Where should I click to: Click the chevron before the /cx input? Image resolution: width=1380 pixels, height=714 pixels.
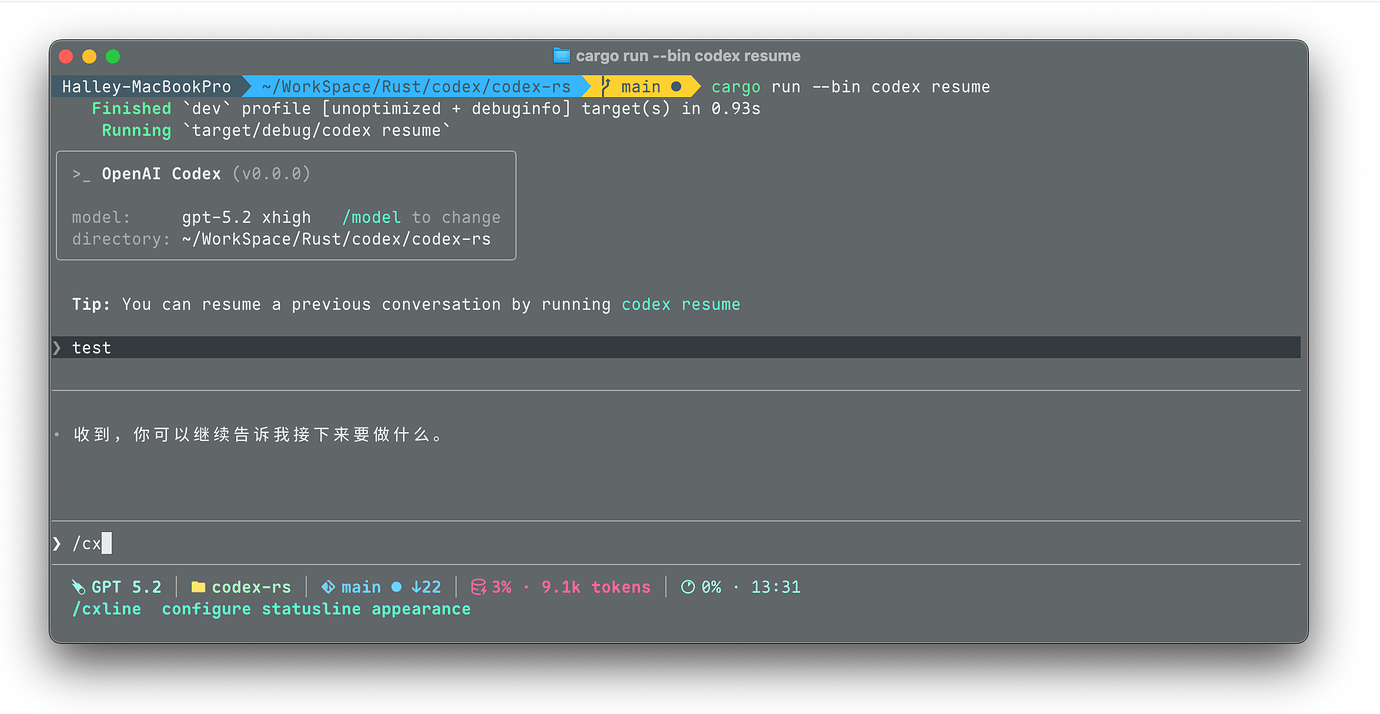[x=57, y=544]
